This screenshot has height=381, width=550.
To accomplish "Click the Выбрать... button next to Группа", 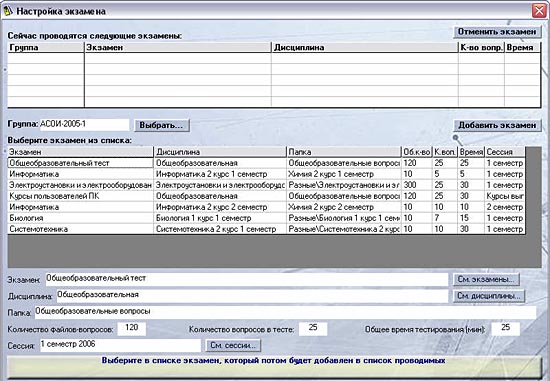I will click(x=161, y=125).
